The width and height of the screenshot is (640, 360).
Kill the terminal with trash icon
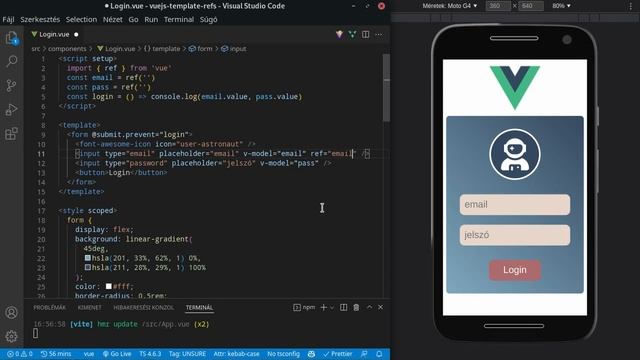click(x=356, y=307)
